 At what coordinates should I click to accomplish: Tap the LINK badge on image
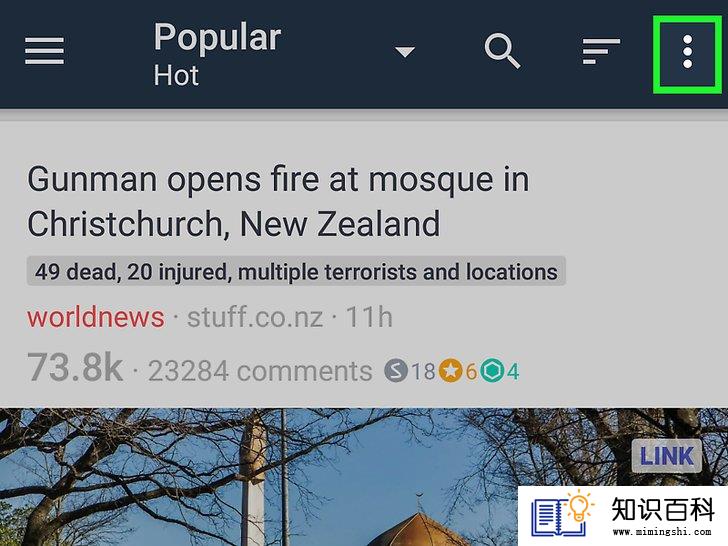[667, 455]
